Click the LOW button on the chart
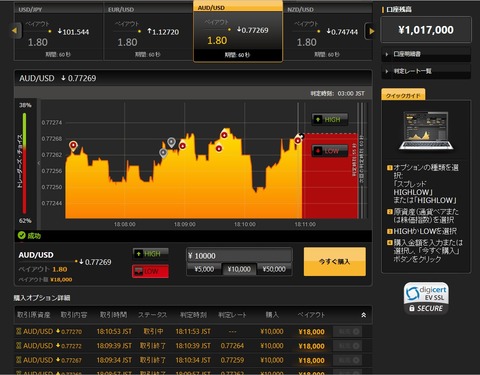 [x=330, y=151]
